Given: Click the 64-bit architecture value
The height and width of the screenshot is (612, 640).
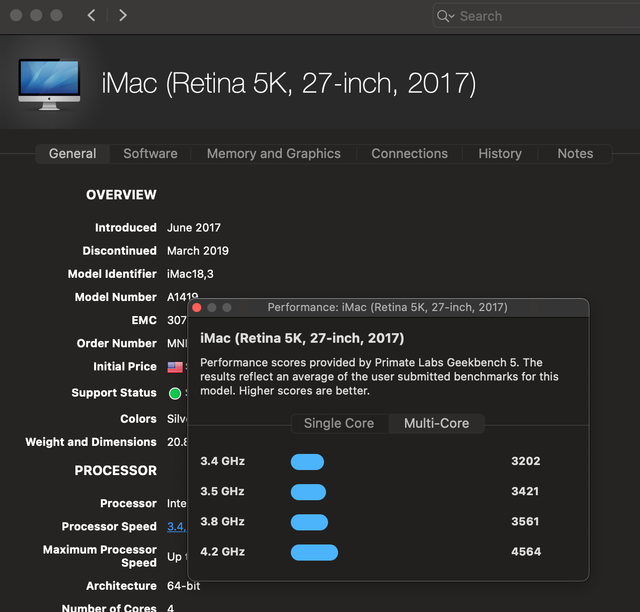Looking at the screenshot, I should [184, 586].
